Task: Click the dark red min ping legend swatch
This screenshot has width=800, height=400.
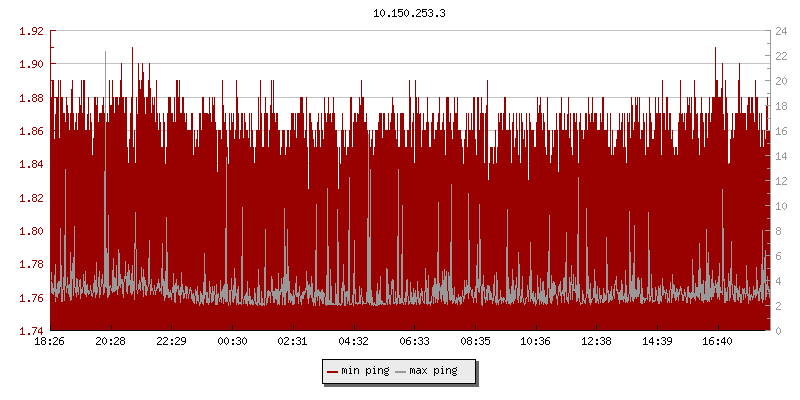Action: click(332, 371)
